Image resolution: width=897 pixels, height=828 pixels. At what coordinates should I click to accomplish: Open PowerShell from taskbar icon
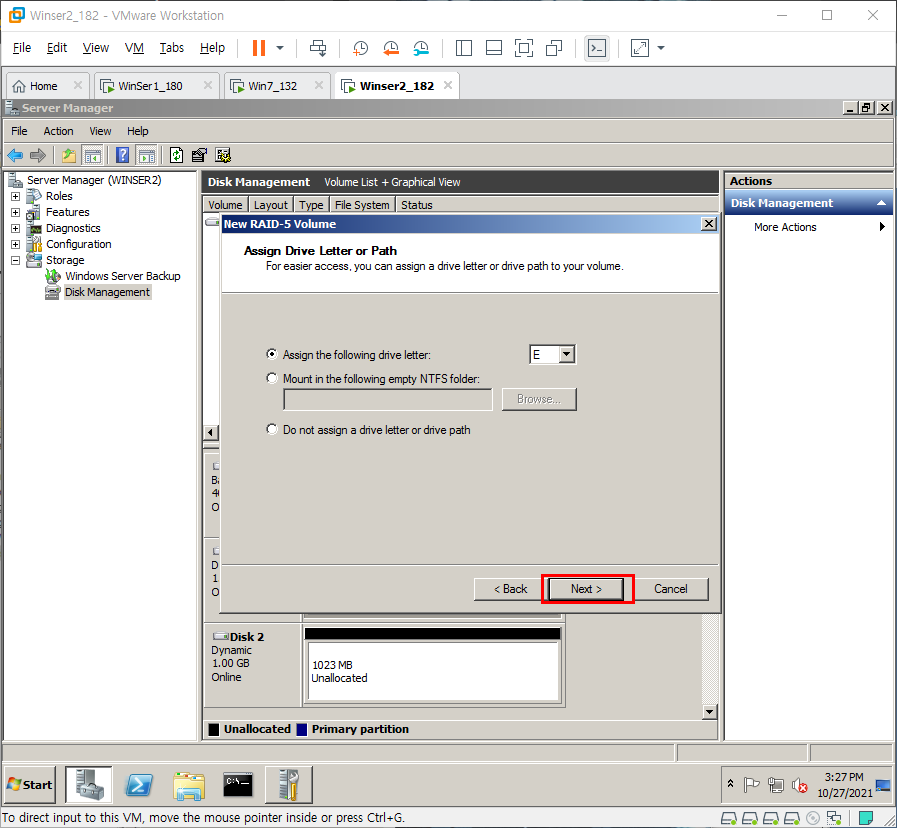coord(139,785)
